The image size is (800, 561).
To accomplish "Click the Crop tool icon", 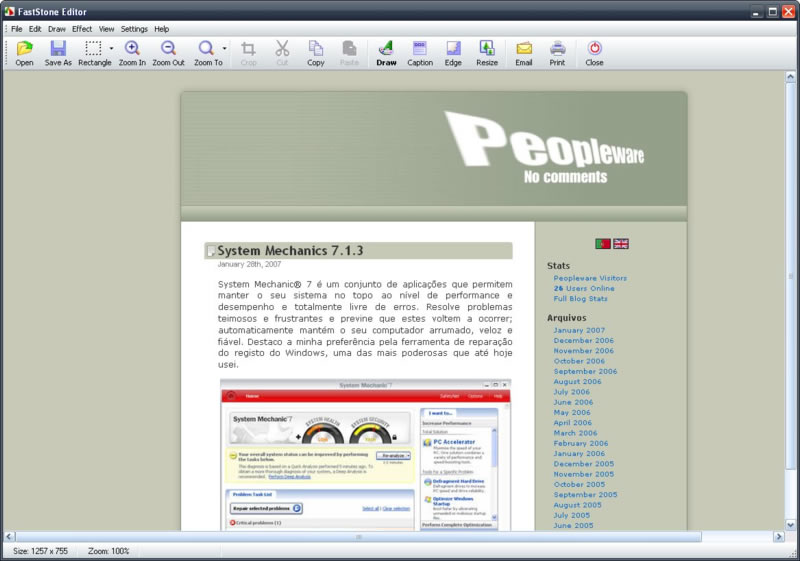I will (248, 53).
